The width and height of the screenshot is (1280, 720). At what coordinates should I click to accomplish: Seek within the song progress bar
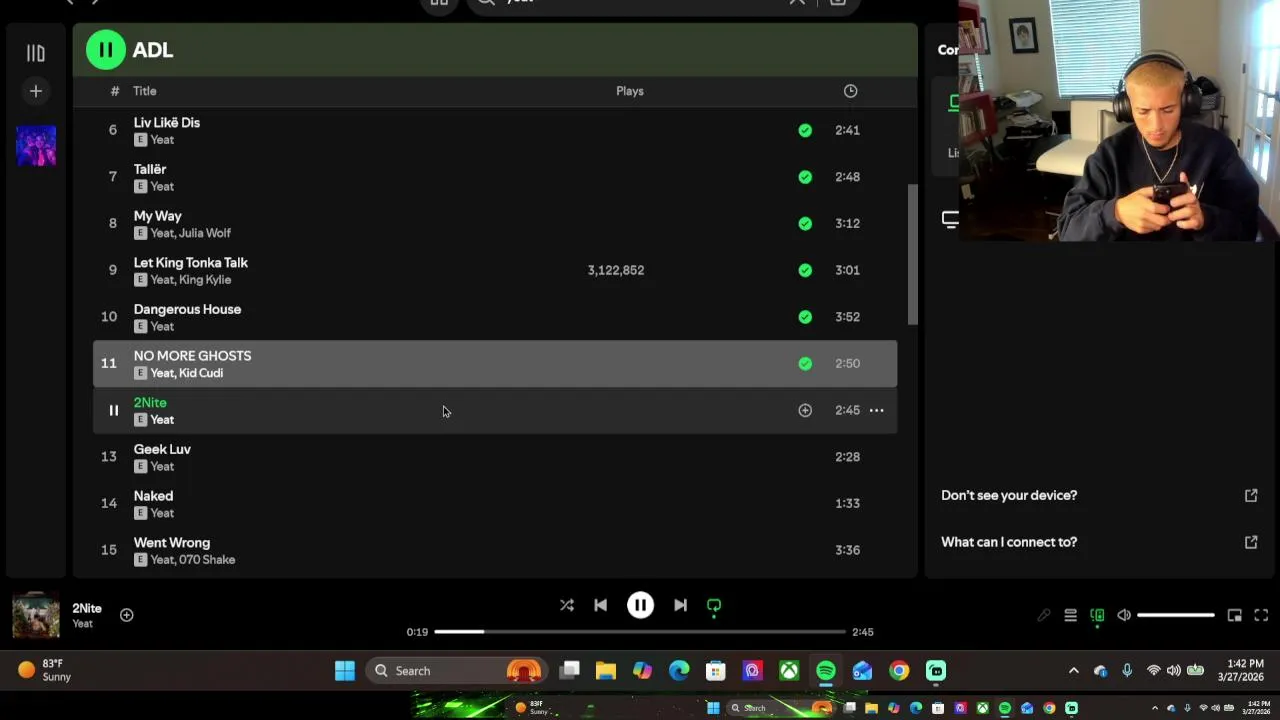coord(640,632)
